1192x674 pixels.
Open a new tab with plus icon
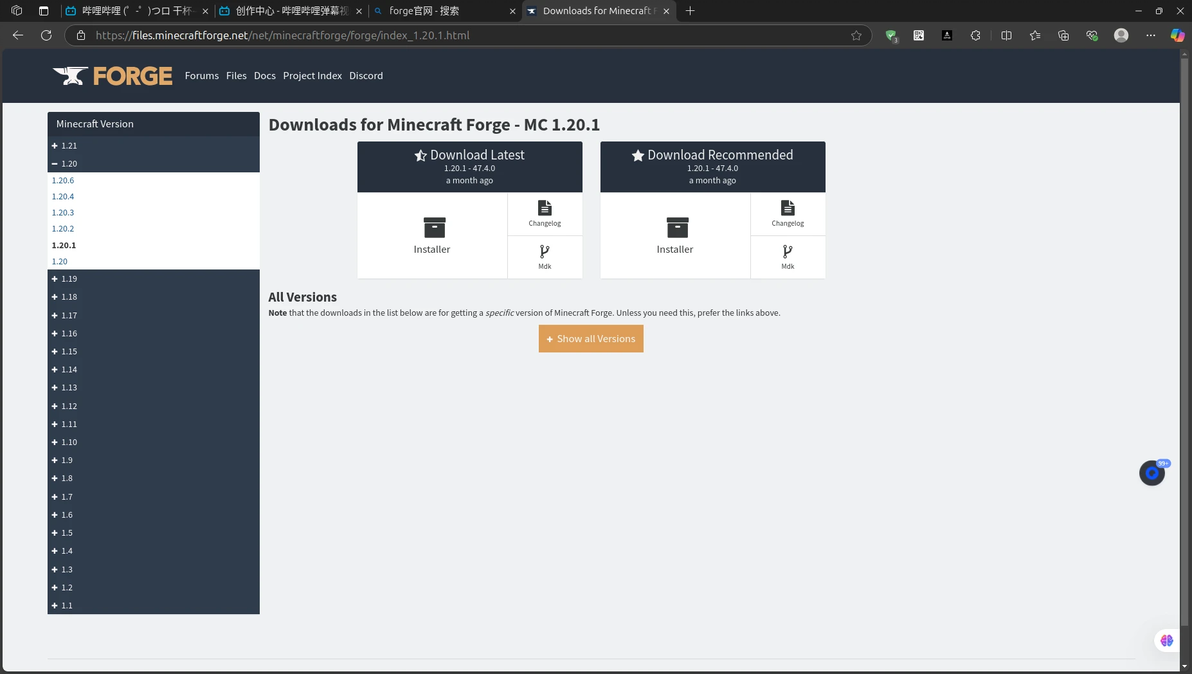pos(690,11)
